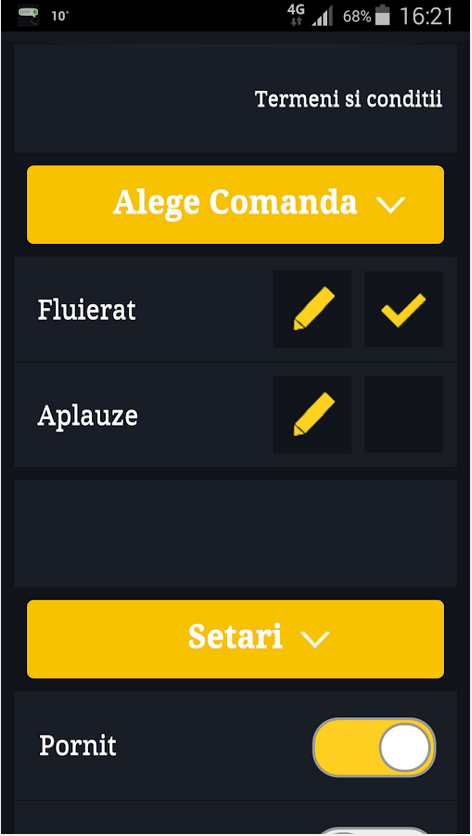Tap the clock showing 16:21
This screenshot has width=472, height=836.
coord(426,16)
